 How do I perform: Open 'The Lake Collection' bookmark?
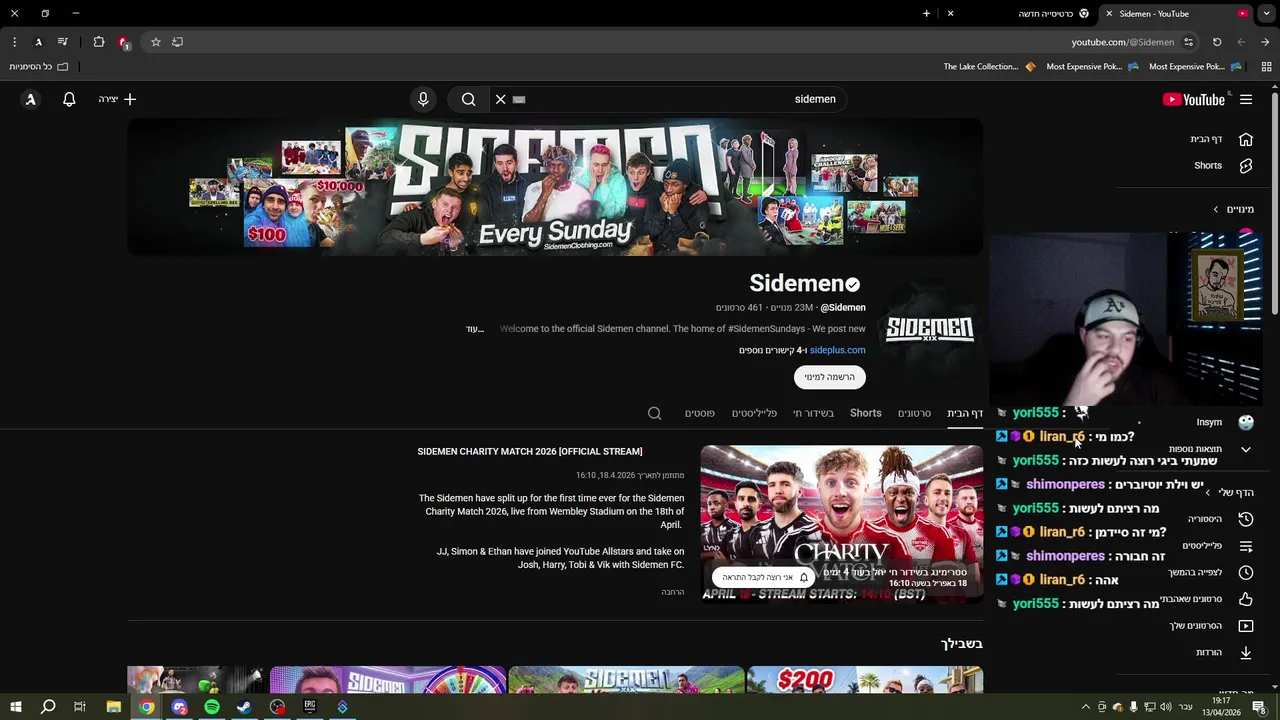(989, 67)
